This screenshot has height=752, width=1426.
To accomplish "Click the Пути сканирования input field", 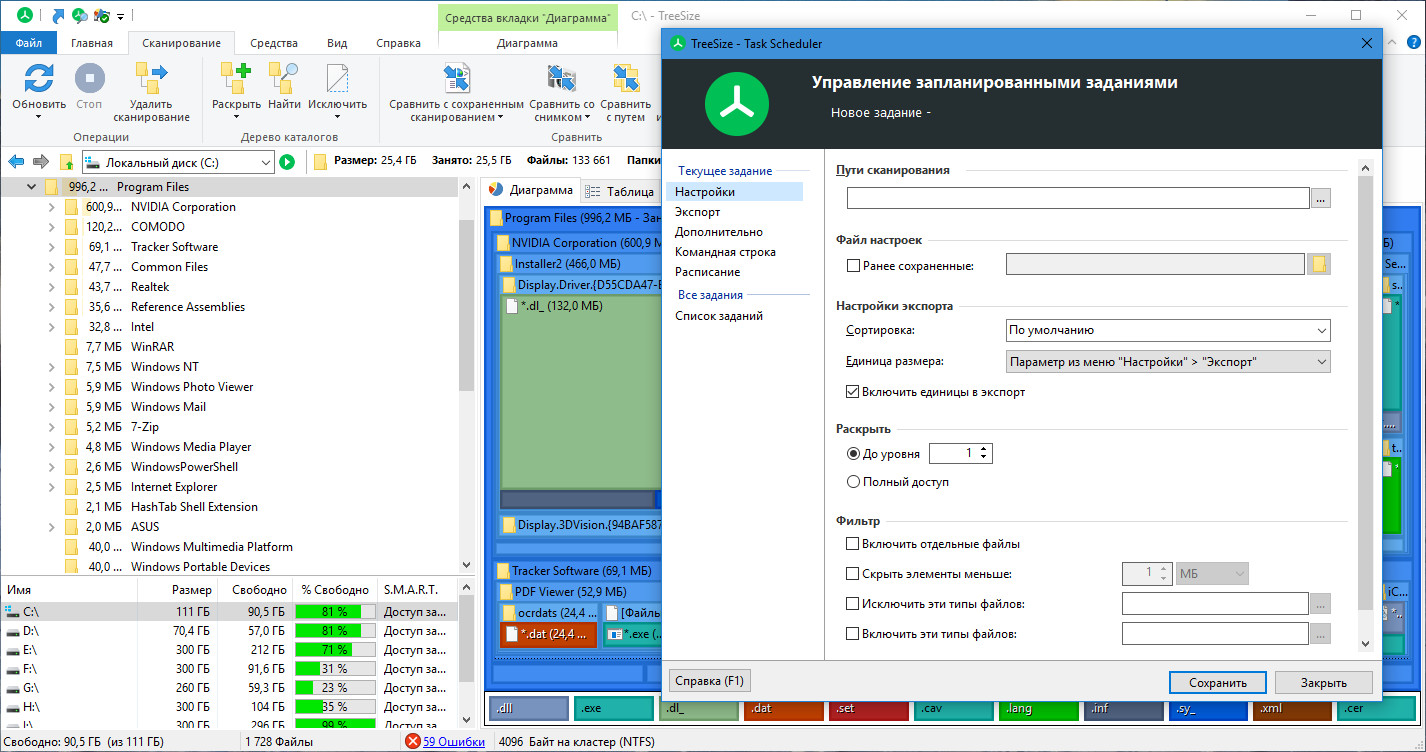I will pyautogui.click(x=1077, y=199).
